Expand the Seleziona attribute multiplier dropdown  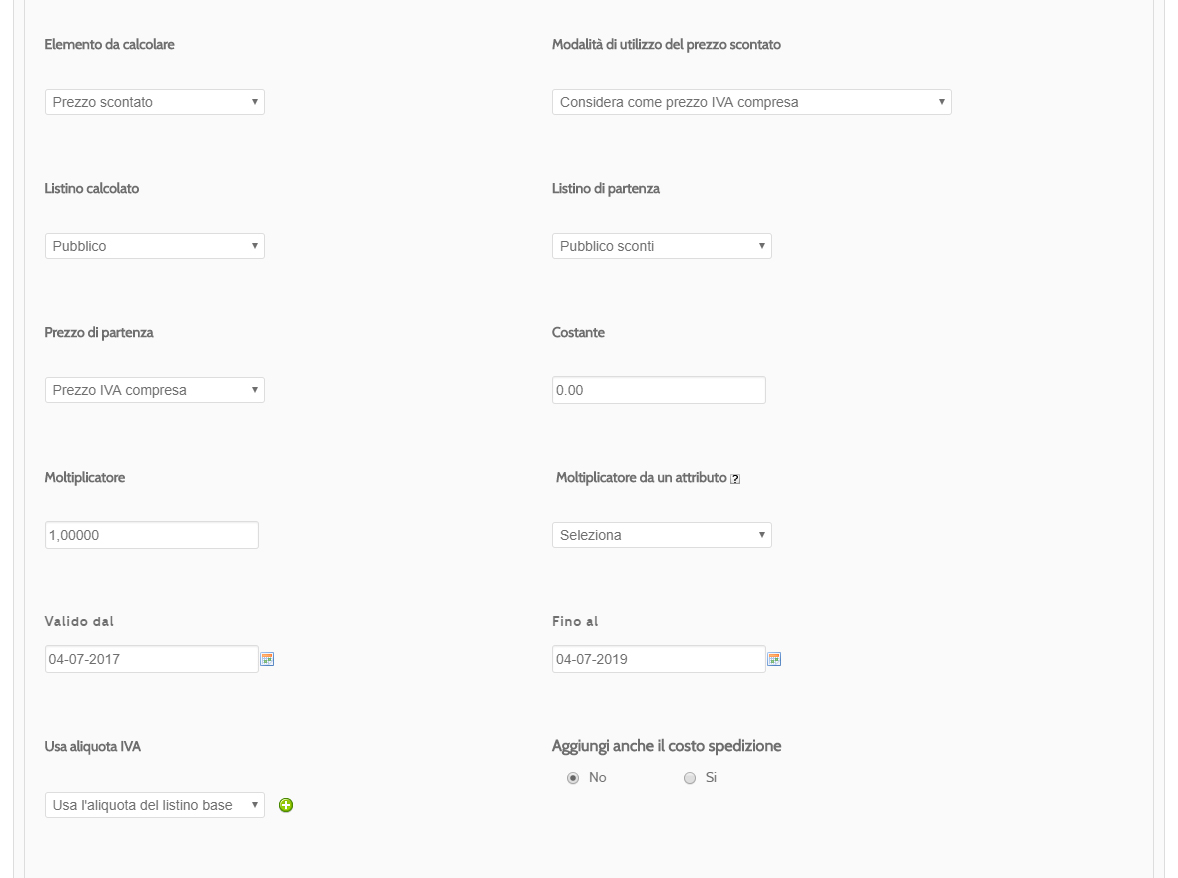coord(662,535)
